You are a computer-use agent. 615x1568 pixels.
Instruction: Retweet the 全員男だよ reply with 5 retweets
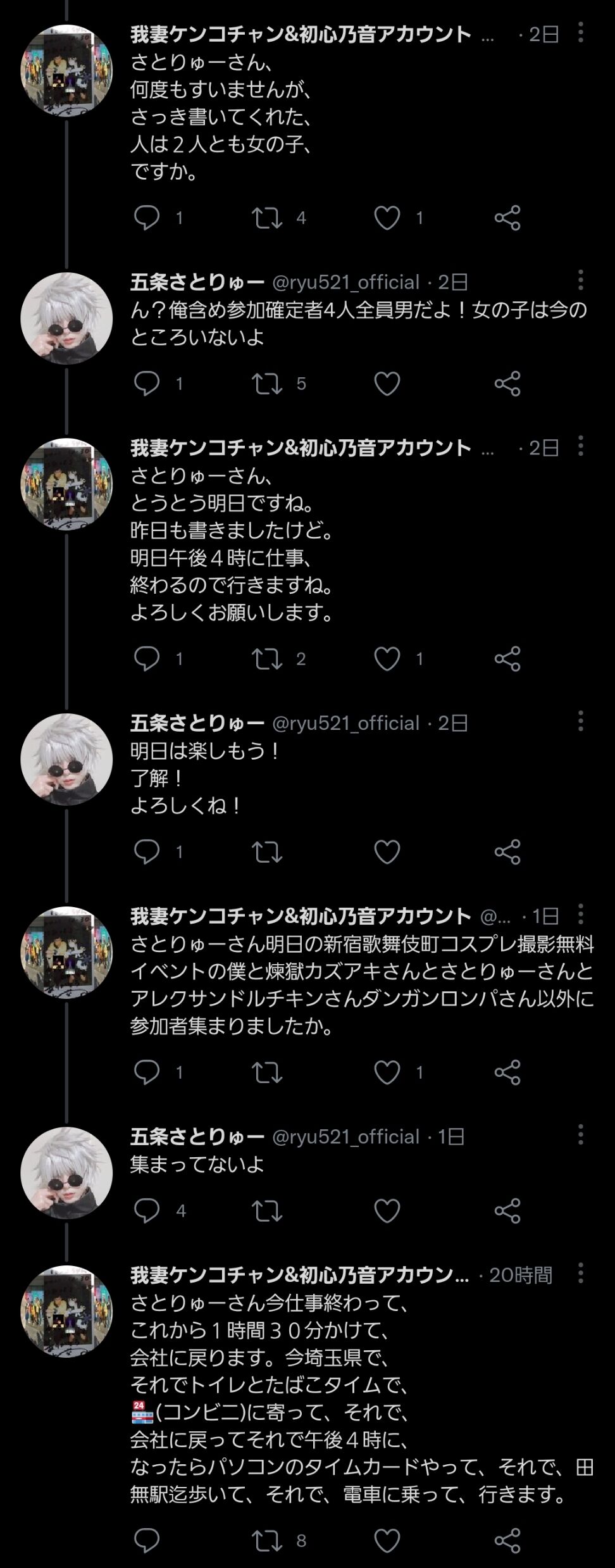pyautogui.click(x=267, y=384)
